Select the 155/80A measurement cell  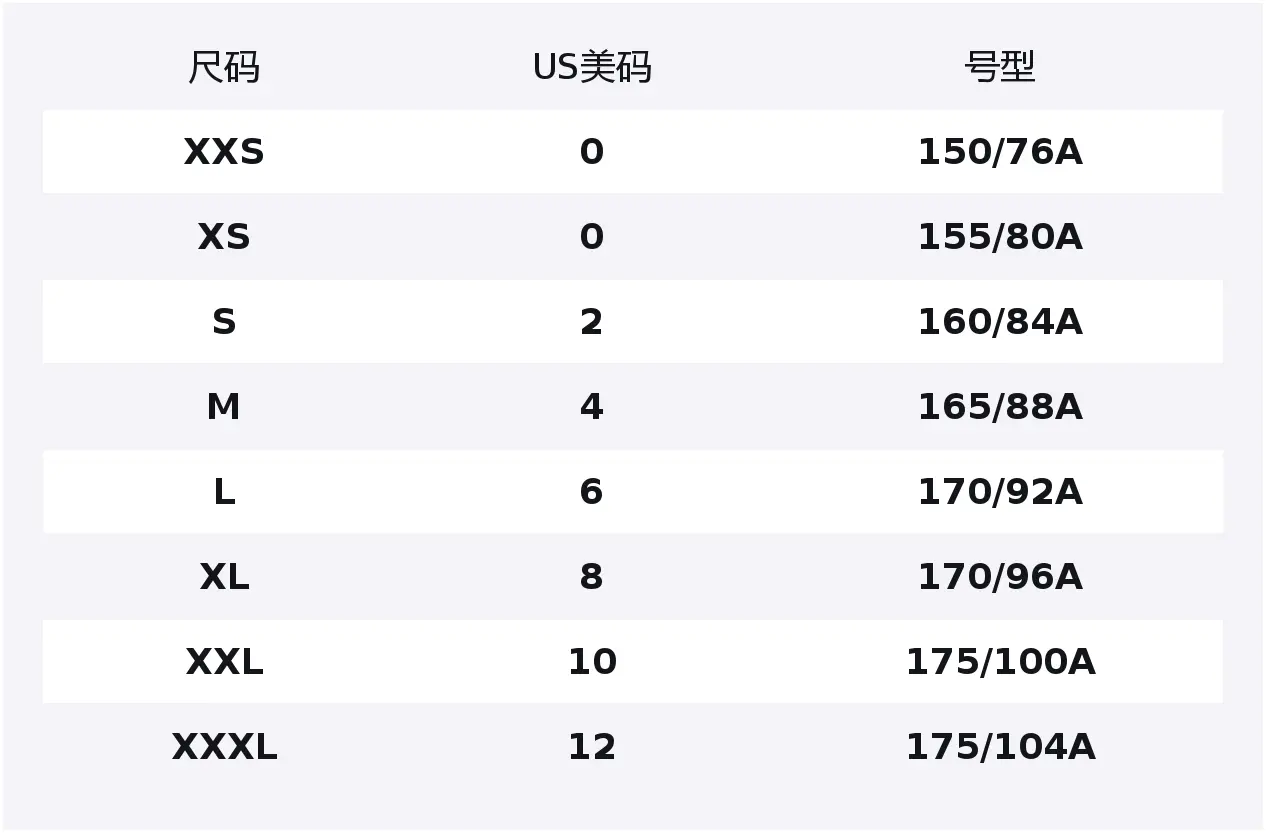1000,237
